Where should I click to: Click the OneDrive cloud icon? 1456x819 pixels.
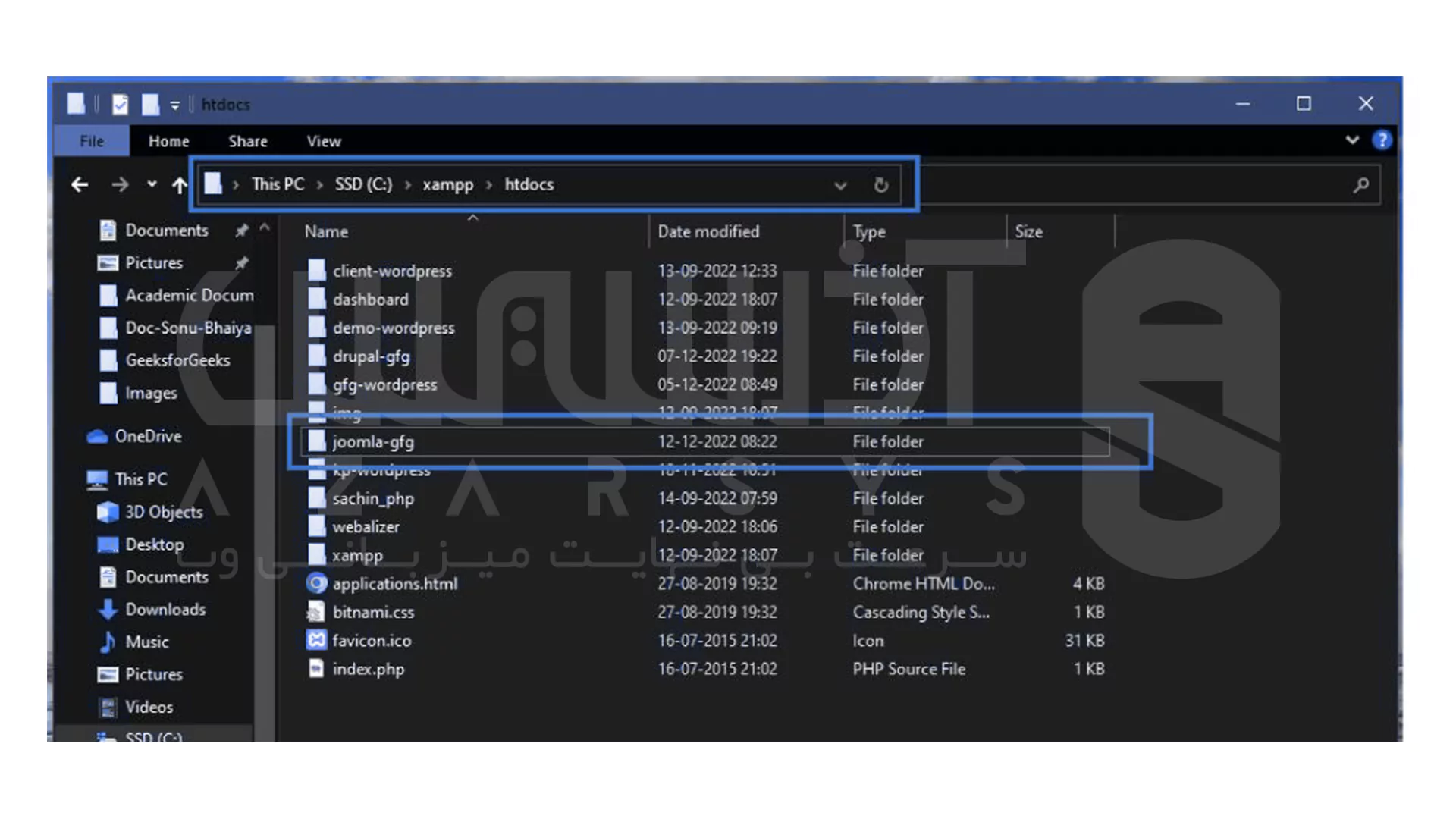97,437
